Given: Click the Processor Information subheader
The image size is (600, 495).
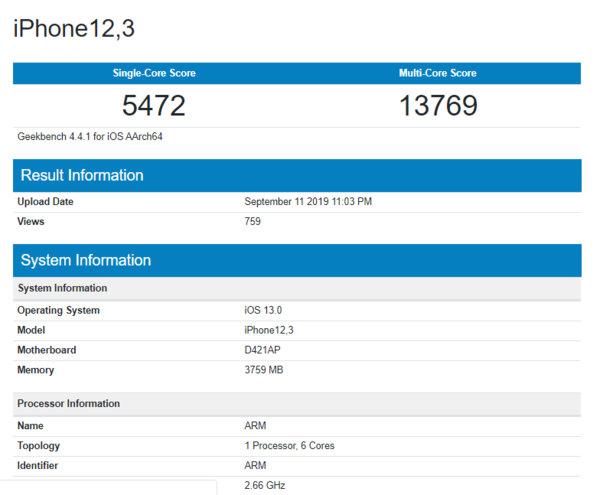Looking at the screenshot, I should point(297,404).
